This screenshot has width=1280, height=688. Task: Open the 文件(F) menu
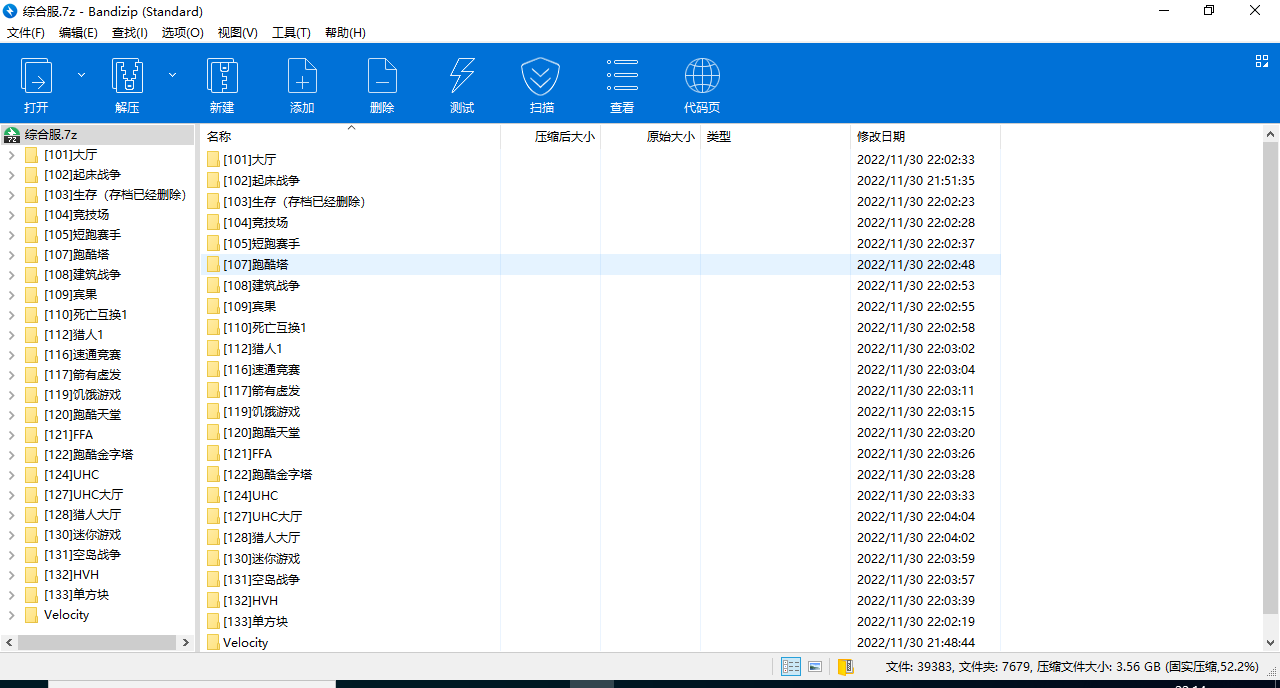[x=26, y=33]
